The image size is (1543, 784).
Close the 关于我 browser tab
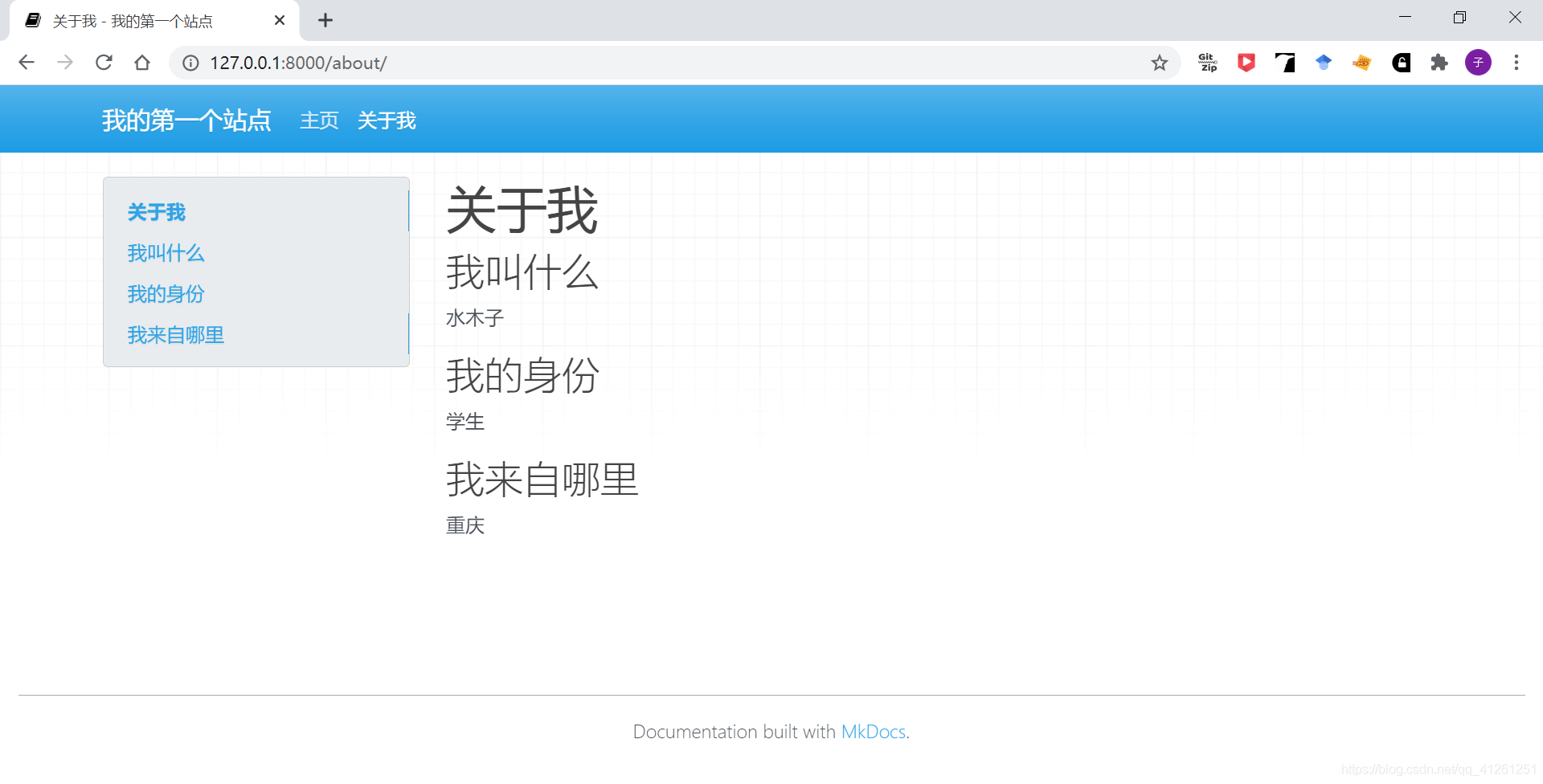pos(280,21)
